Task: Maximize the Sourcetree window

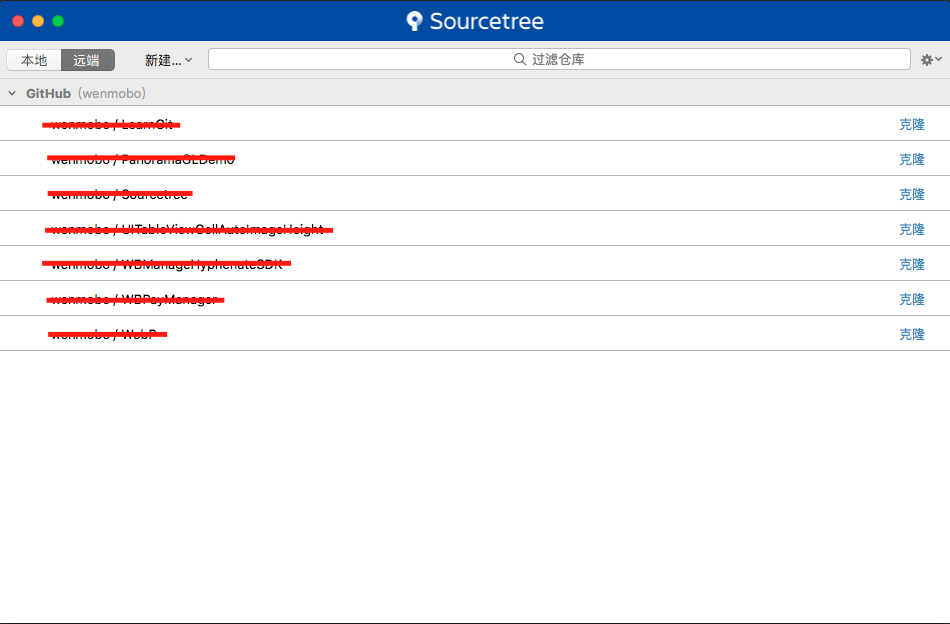Action: [x=58, y=21]
